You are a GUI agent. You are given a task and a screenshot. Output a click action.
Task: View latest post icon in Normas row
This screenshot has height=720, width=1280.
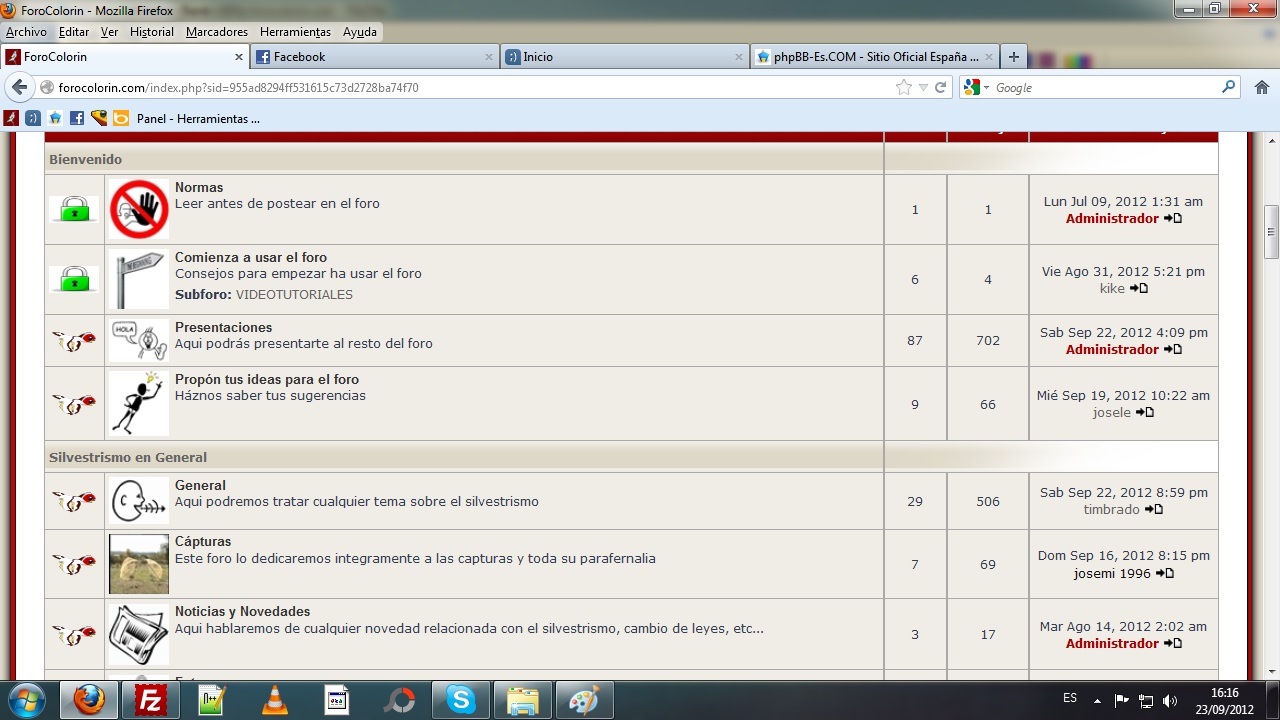[1173, 218]
